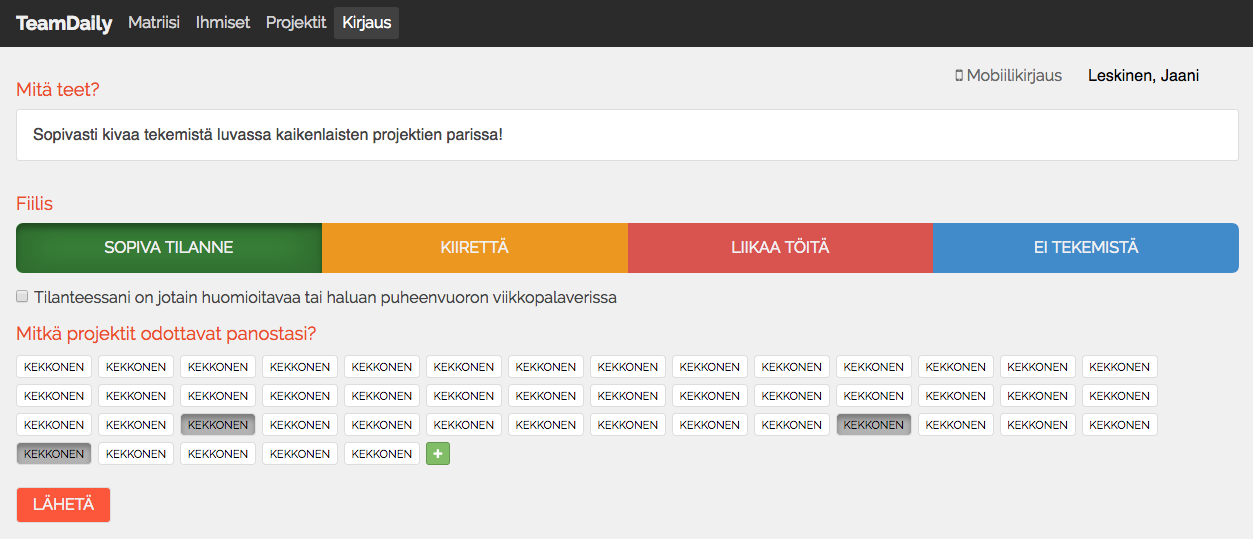
Task: Deselect the grey KEKKONEN tag in fourth row
Action: tap(54, 454)
